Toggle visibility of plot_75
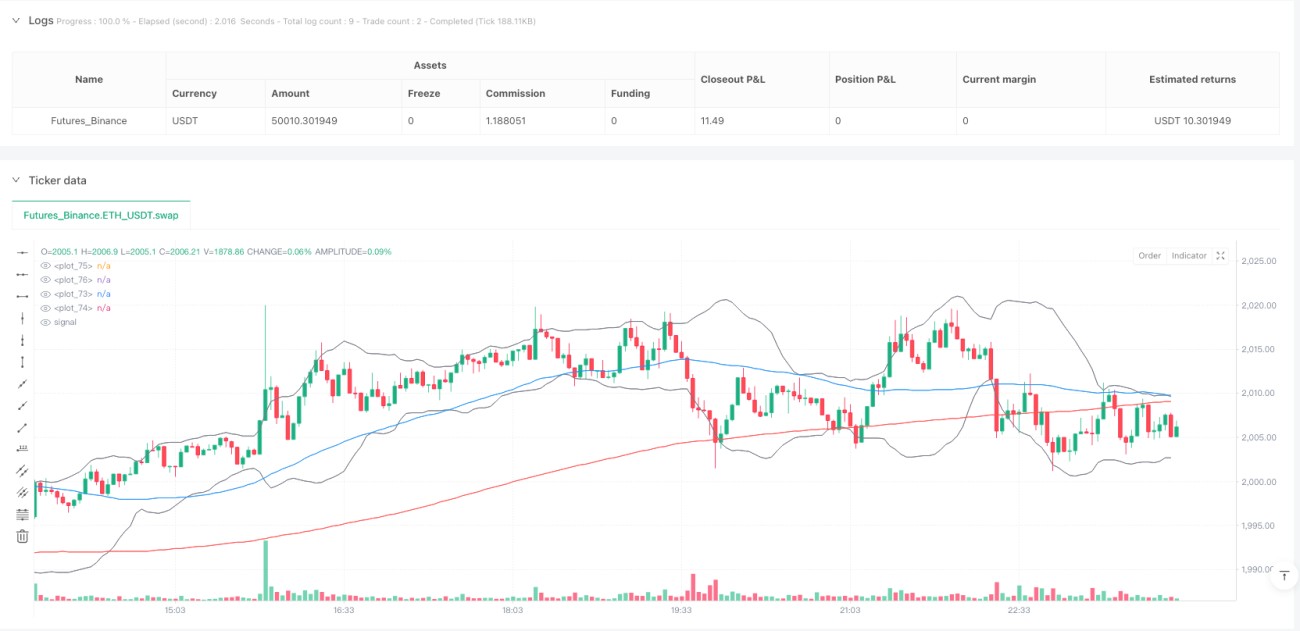 pos(45,266)
